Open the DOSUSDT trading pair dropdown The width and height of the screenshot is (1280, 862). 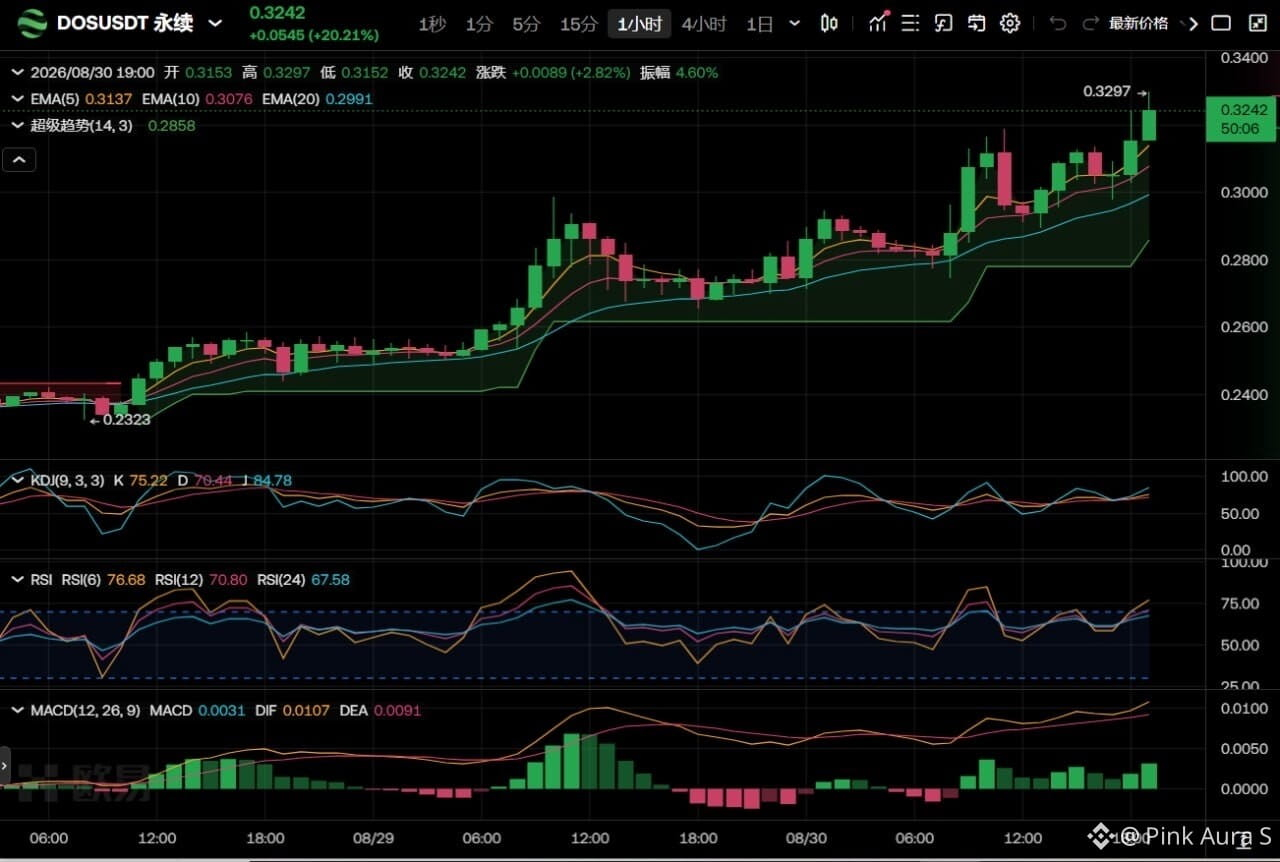[x=215, y=23]
